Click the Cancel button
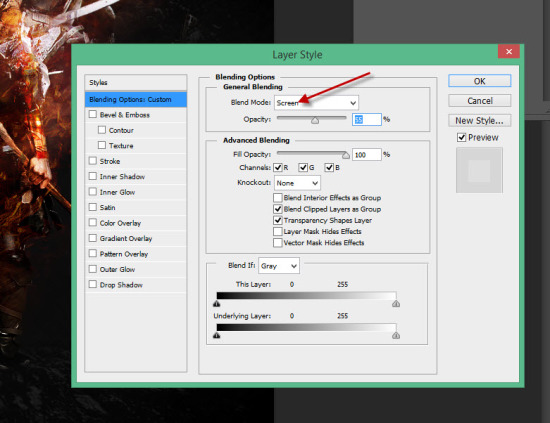This screenshot has width=550, height=423. coord(479,101)
